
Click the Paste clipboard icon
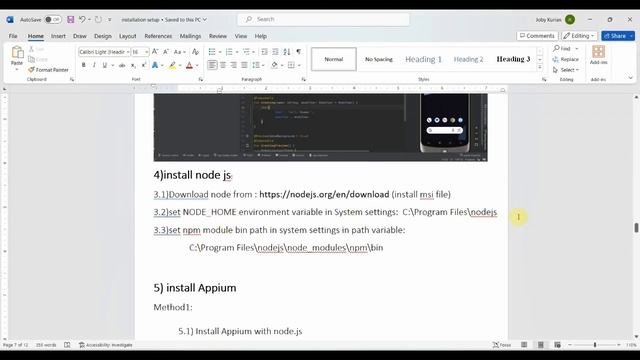(x=17, y=53)
